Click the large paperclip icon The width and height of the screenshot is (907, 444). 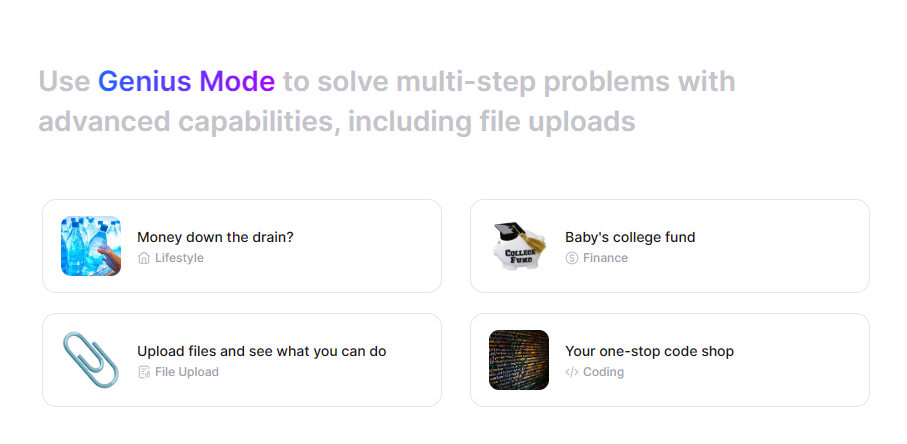point(91,360)
